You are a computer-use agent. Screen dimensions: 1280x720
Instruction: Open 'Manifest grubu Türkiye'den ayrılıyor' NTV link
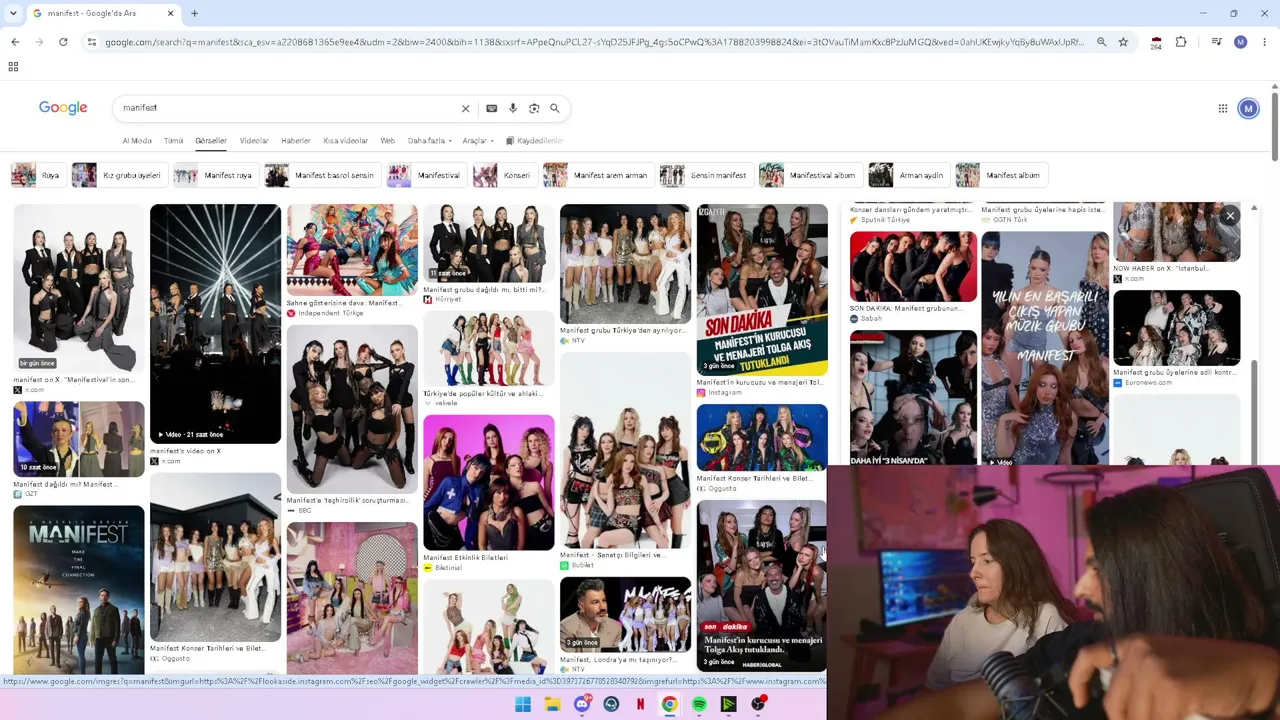click(623, 330)
